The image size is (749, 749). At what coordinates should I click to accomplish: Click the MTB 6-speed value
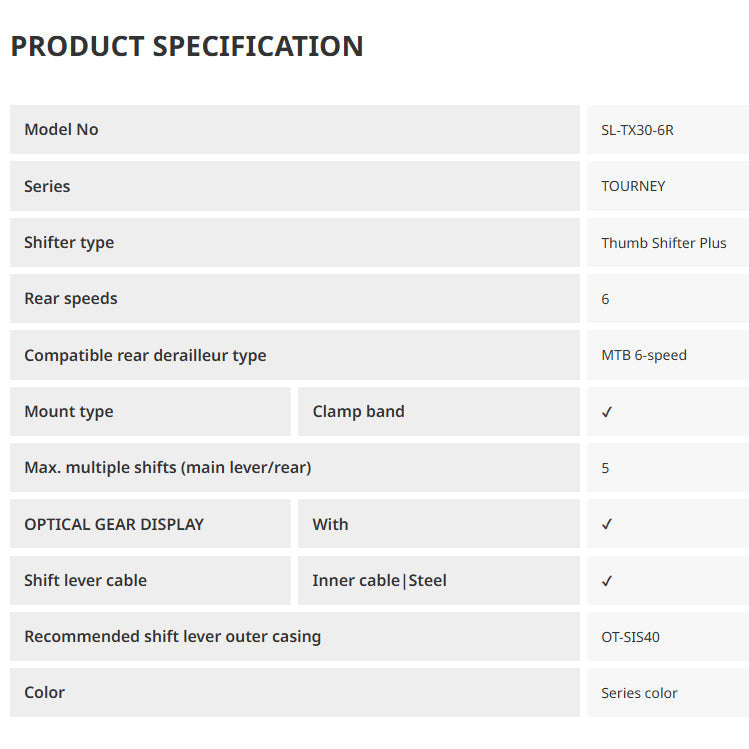point(643,355)
